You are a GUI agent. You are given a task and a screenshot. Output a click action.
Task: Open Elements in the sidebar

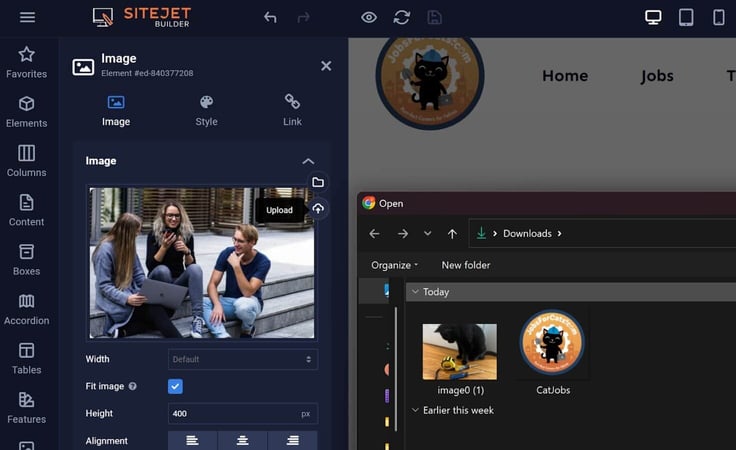[x=27, y=112]
